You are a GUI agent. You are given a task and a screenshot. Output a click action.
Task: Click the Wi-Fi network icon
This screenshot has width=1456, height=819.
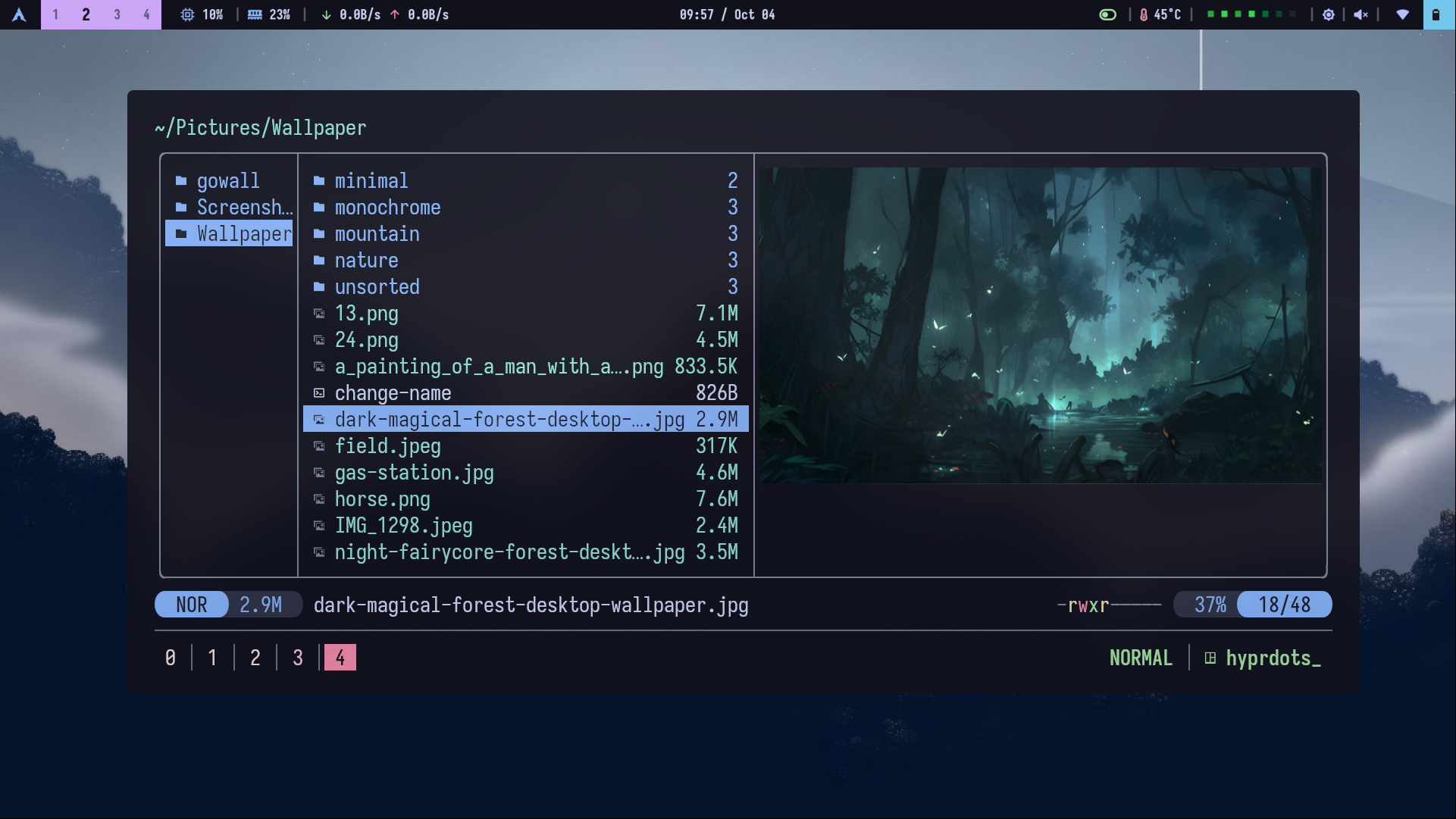click(1403, 14)
